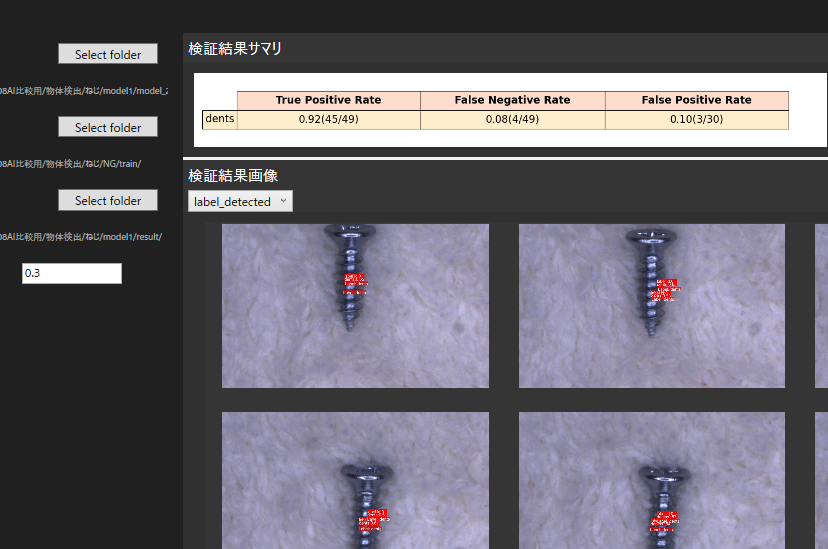
Task: Click the threshold field showing 0.3
Action: tap(72, 273)
